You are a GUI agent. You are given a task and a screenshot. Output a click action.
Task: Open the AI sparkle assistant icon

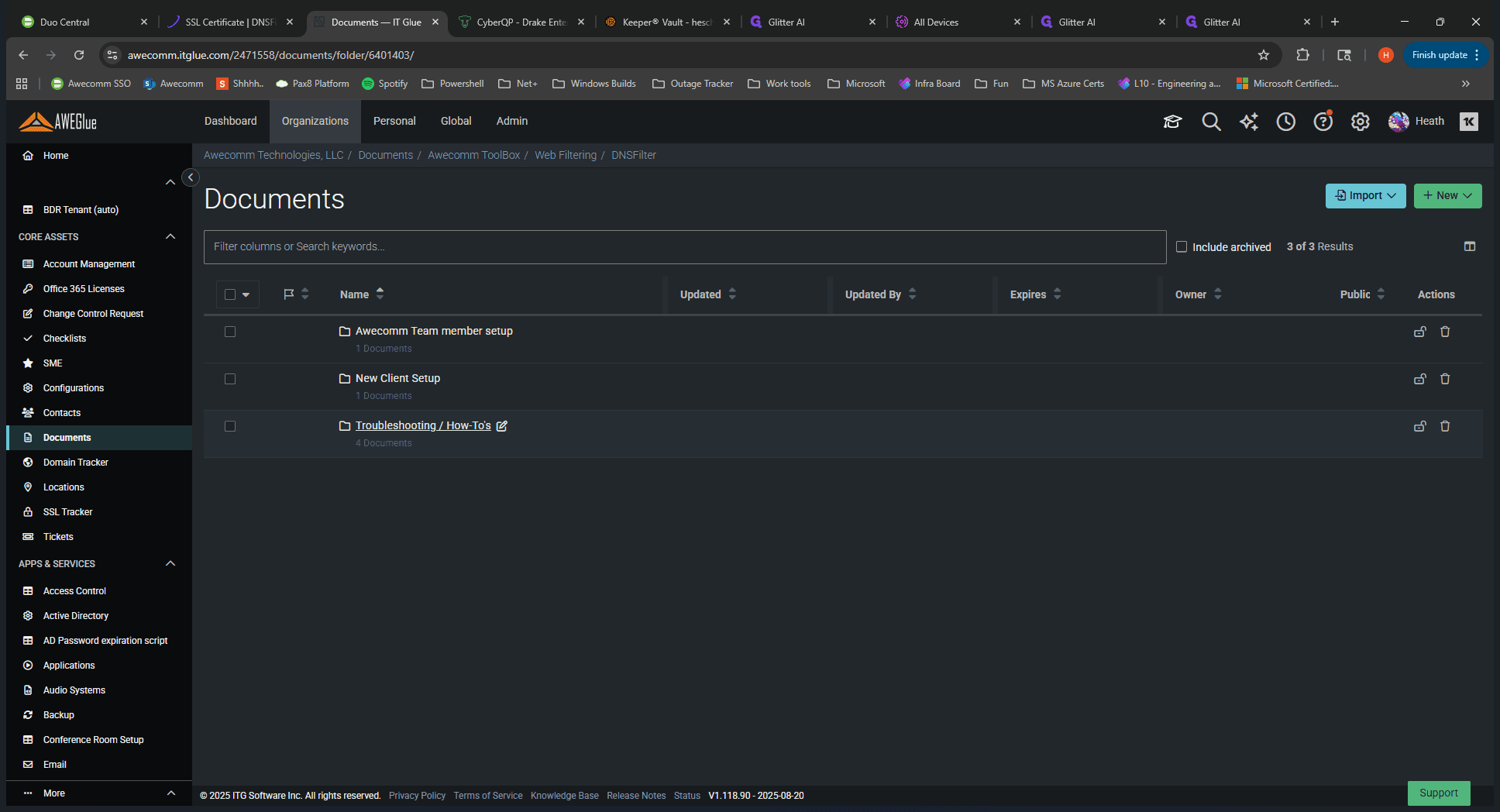[x=1248, y=122]
